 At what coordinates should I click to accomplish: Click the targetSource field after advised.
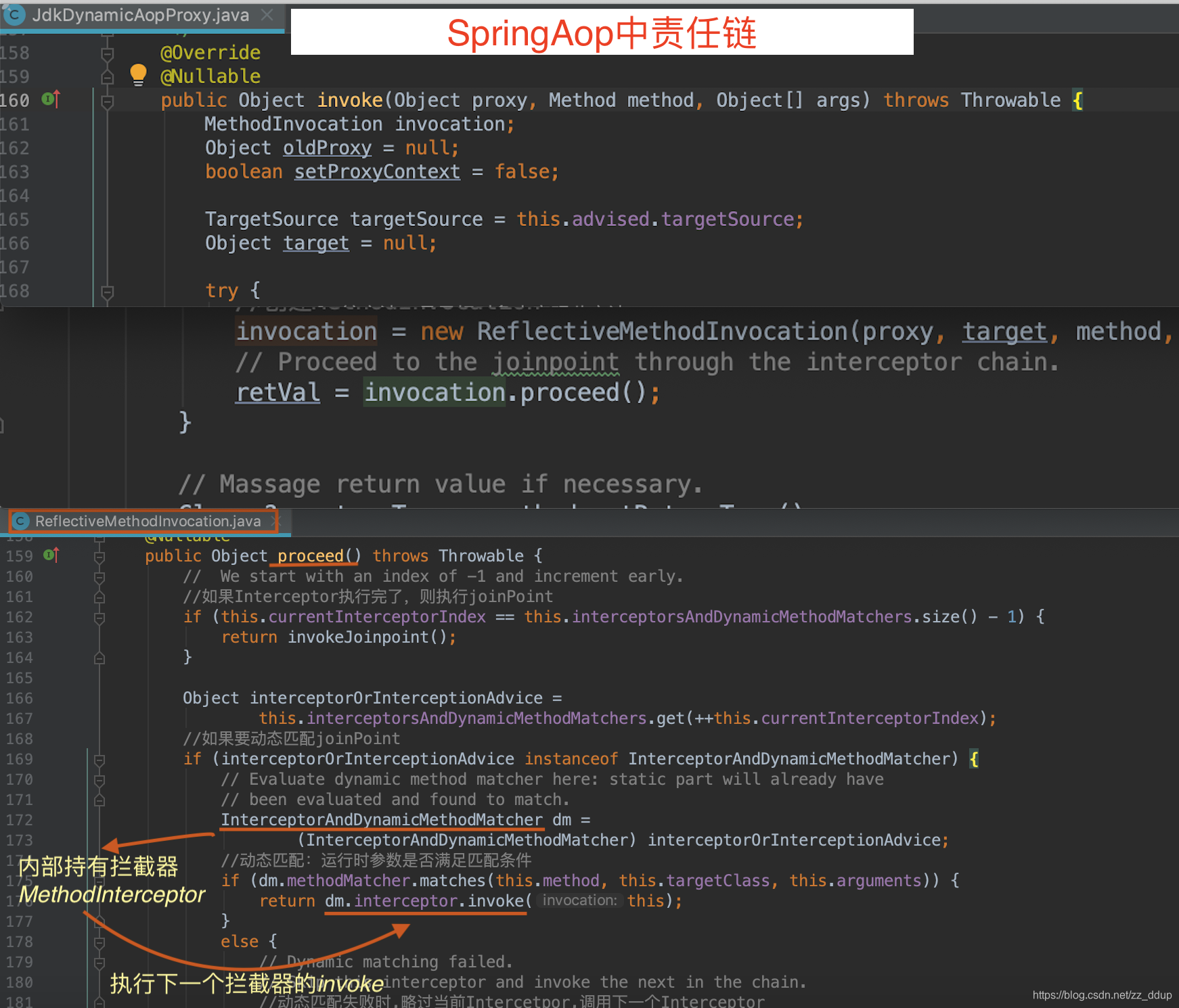point(728,219)
